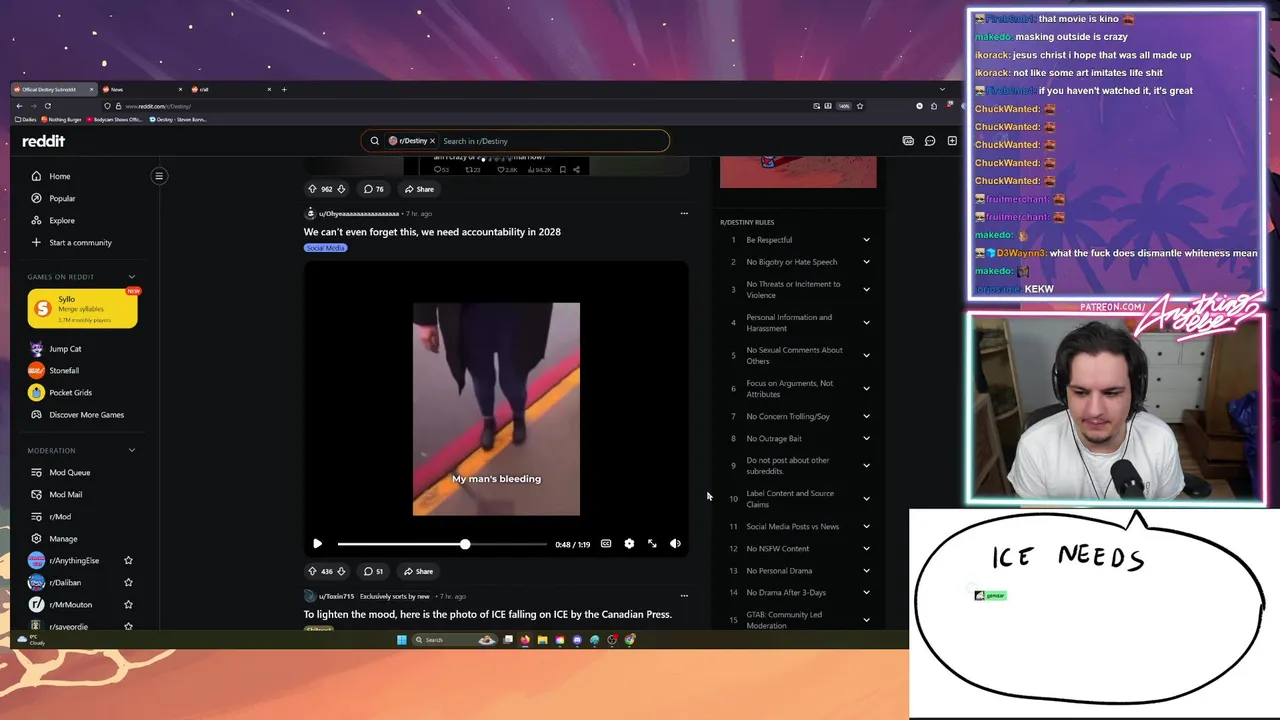Open the Stonefall game

(64, 371)
